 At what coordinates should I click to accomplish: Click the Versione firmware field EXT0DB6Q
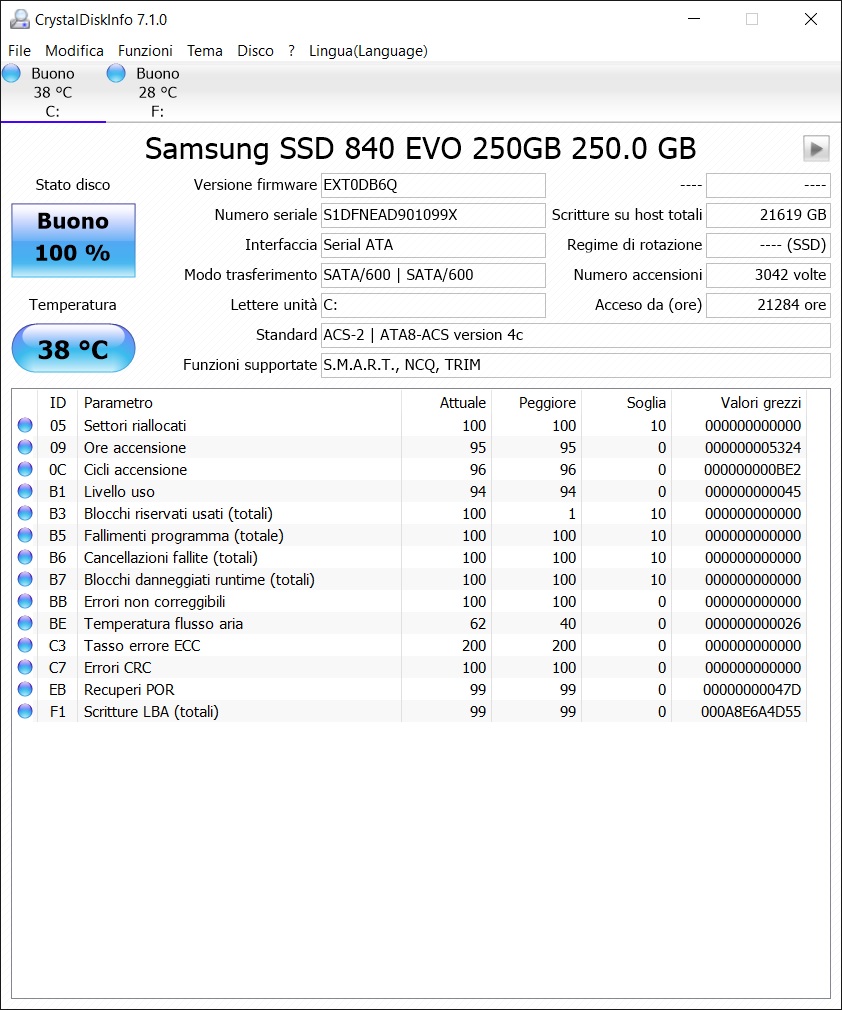433,185
